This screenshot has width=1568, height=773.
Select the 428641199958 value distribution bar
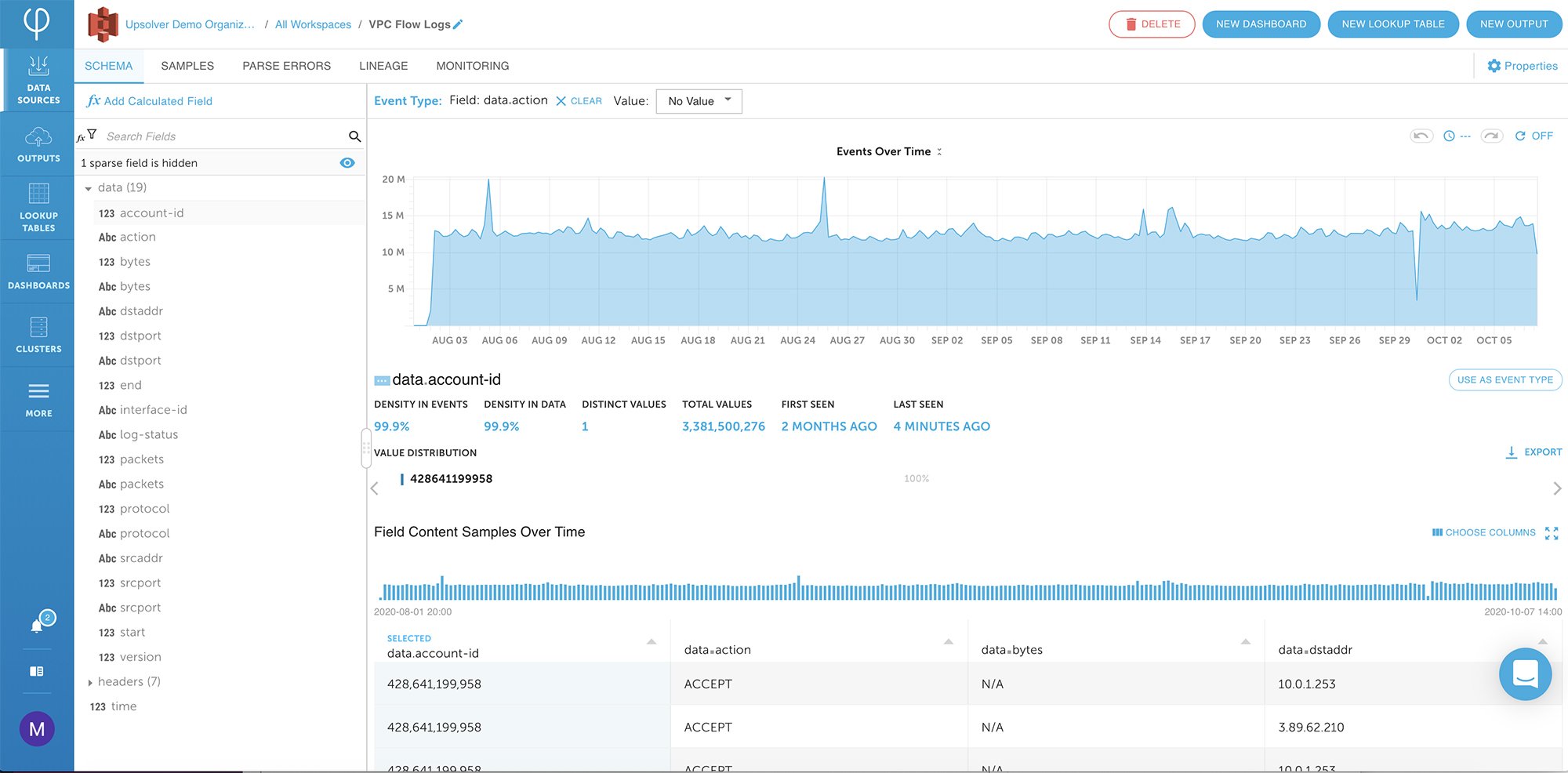point(451,478)
